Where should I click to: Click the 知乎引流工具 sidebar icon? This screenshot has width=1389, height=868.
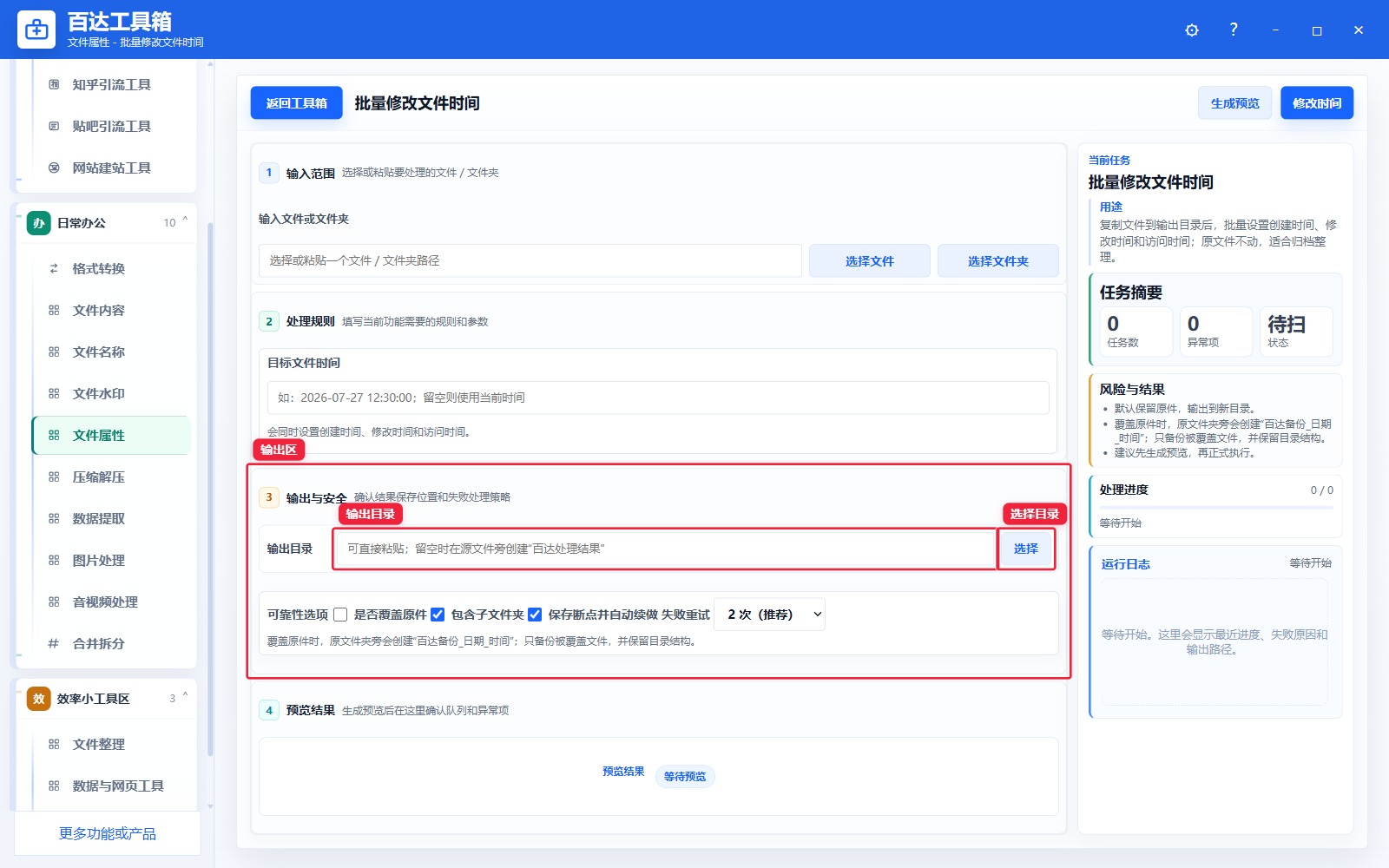coord(54,84)
